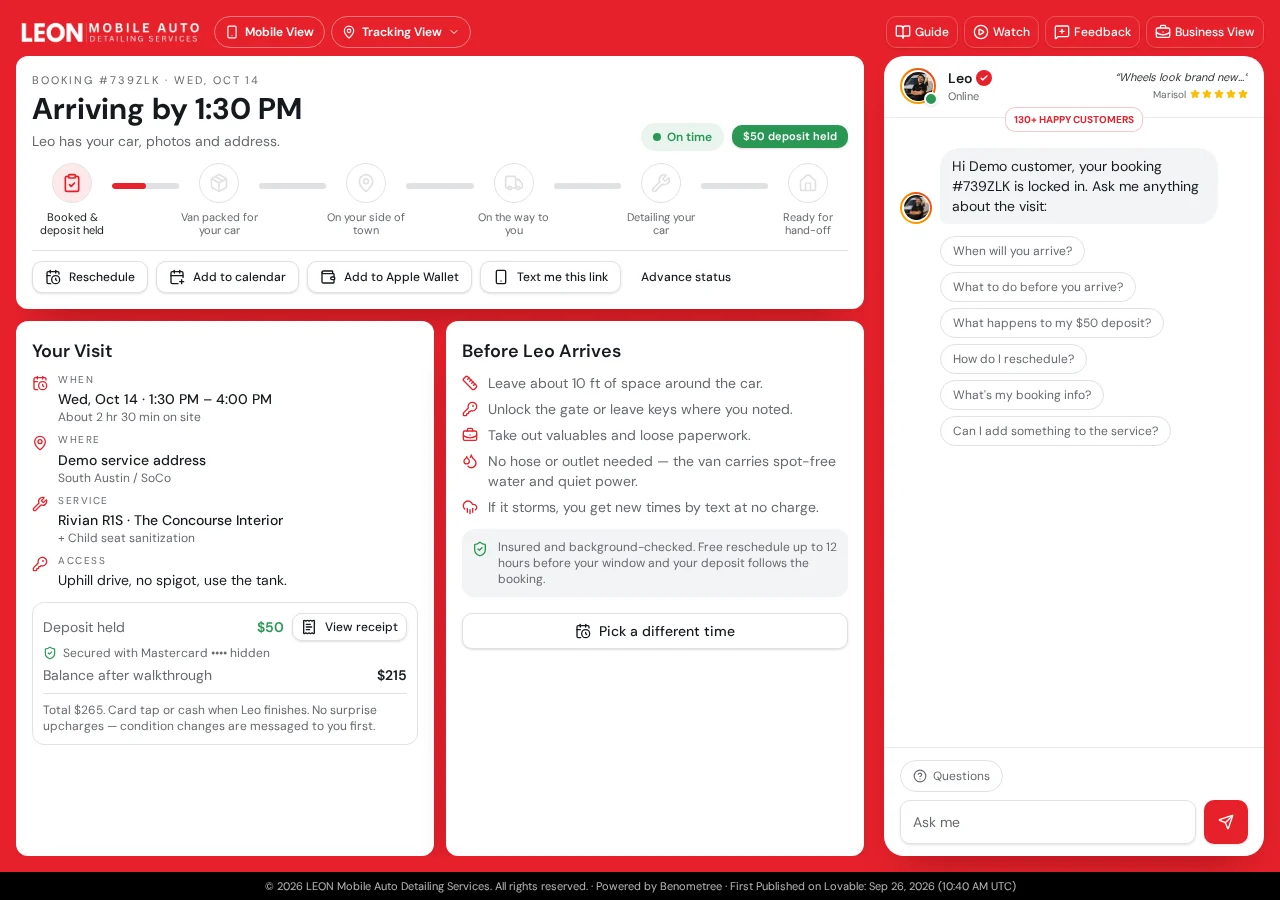
Task: Open View receipt
Action: 349,627
